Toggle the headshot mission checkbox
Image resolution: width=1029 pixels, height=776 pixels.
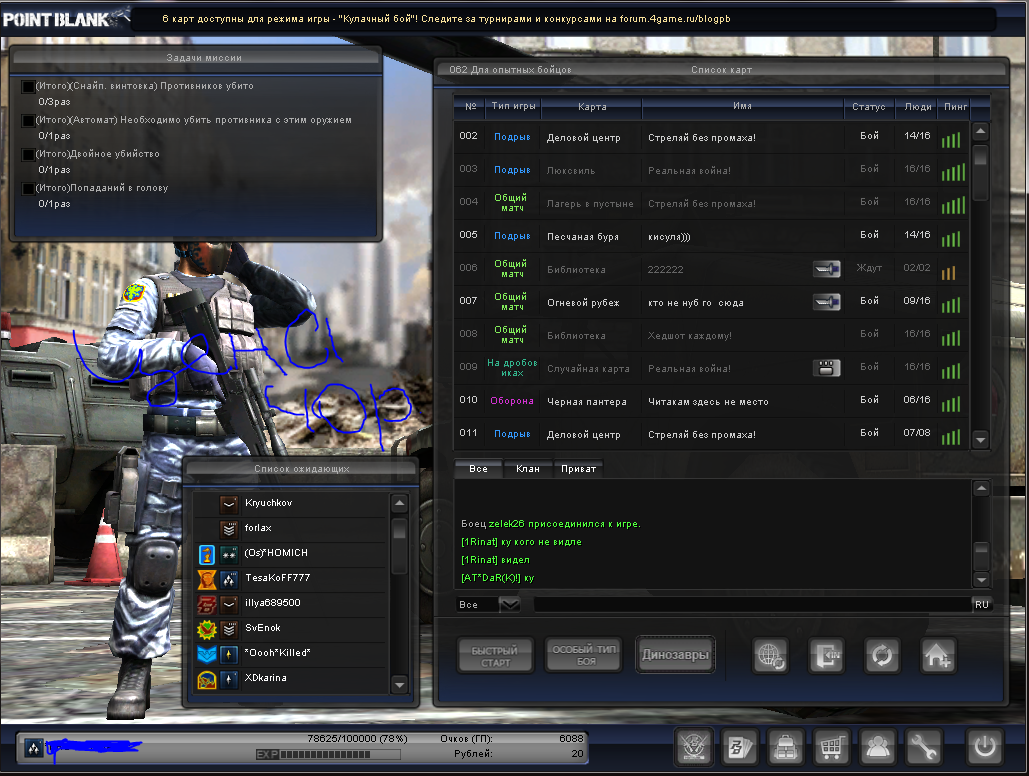[x=28, y=188]
